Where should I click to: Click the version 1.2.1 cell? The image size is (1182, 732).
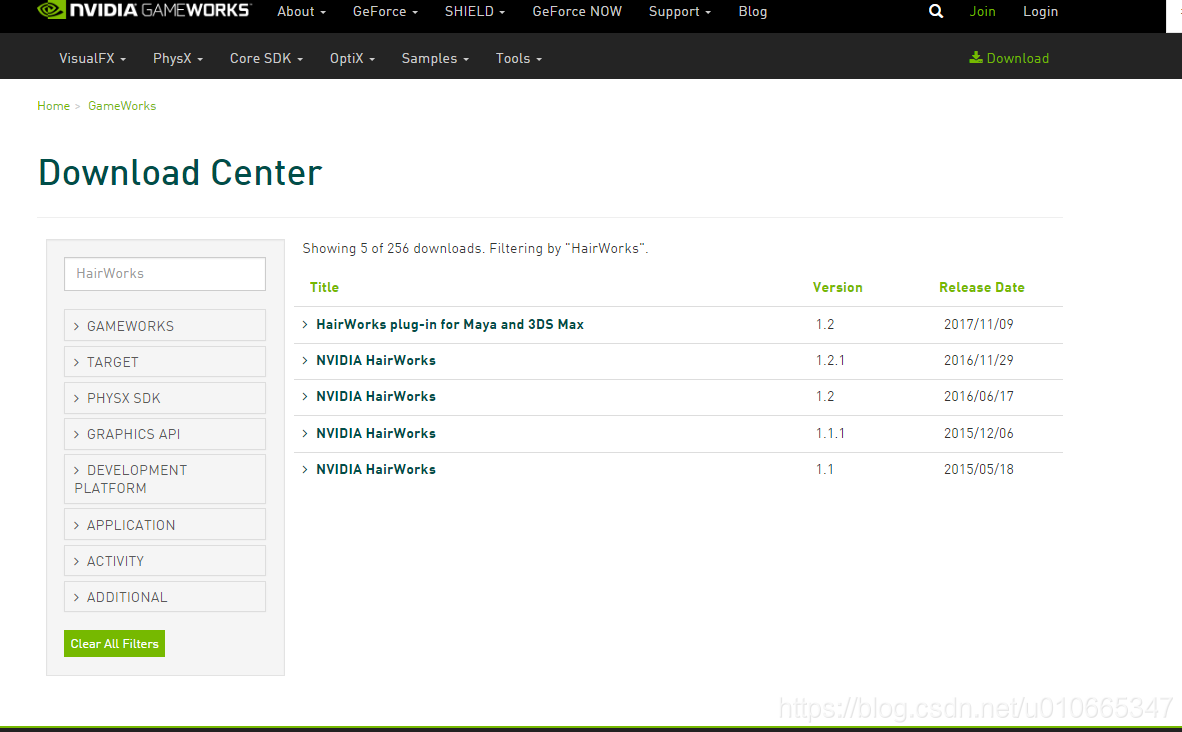[x=830, y=360]
